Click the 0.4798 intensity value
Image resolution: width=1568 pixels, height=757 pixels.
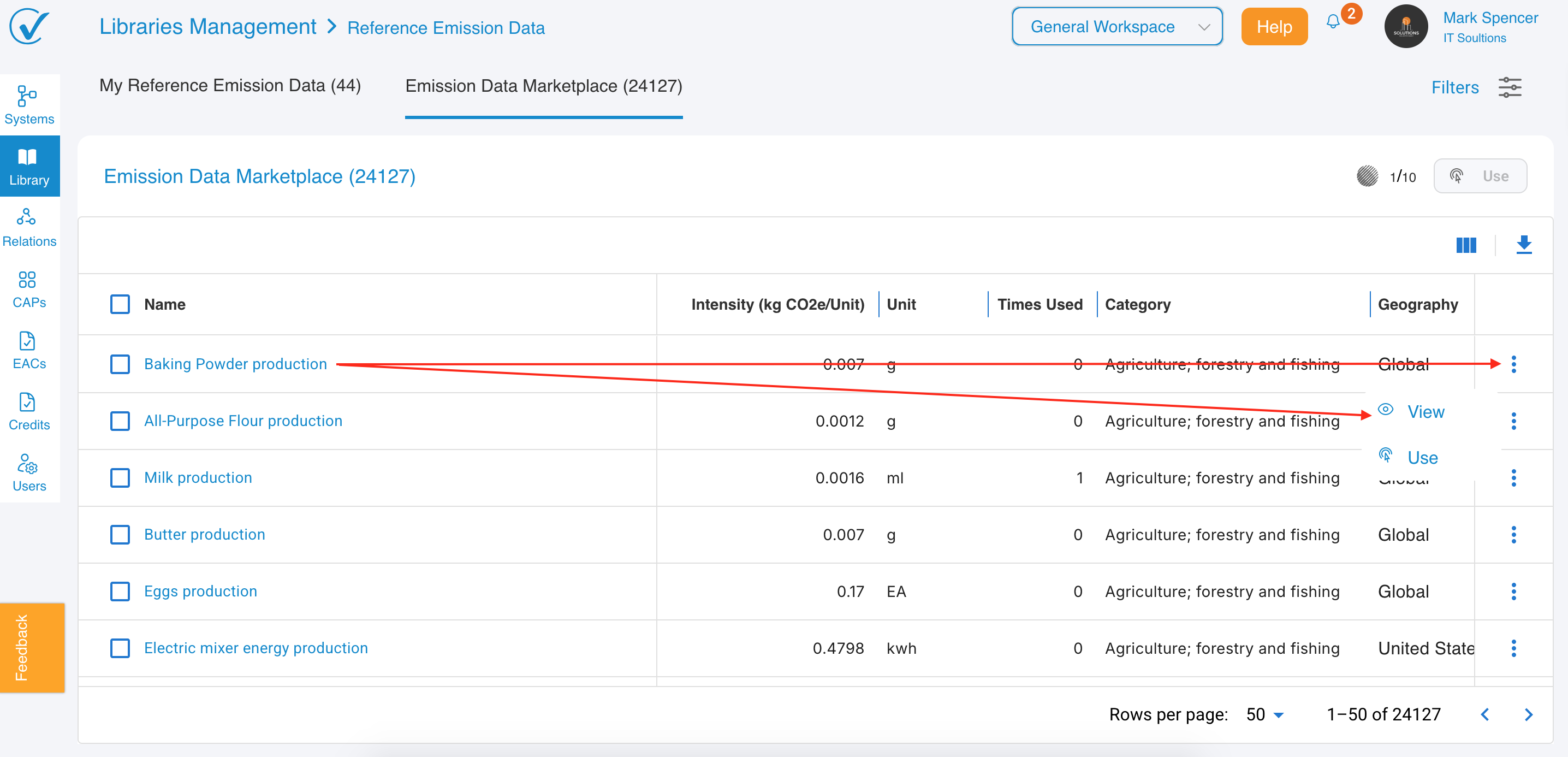pos(838,648)
